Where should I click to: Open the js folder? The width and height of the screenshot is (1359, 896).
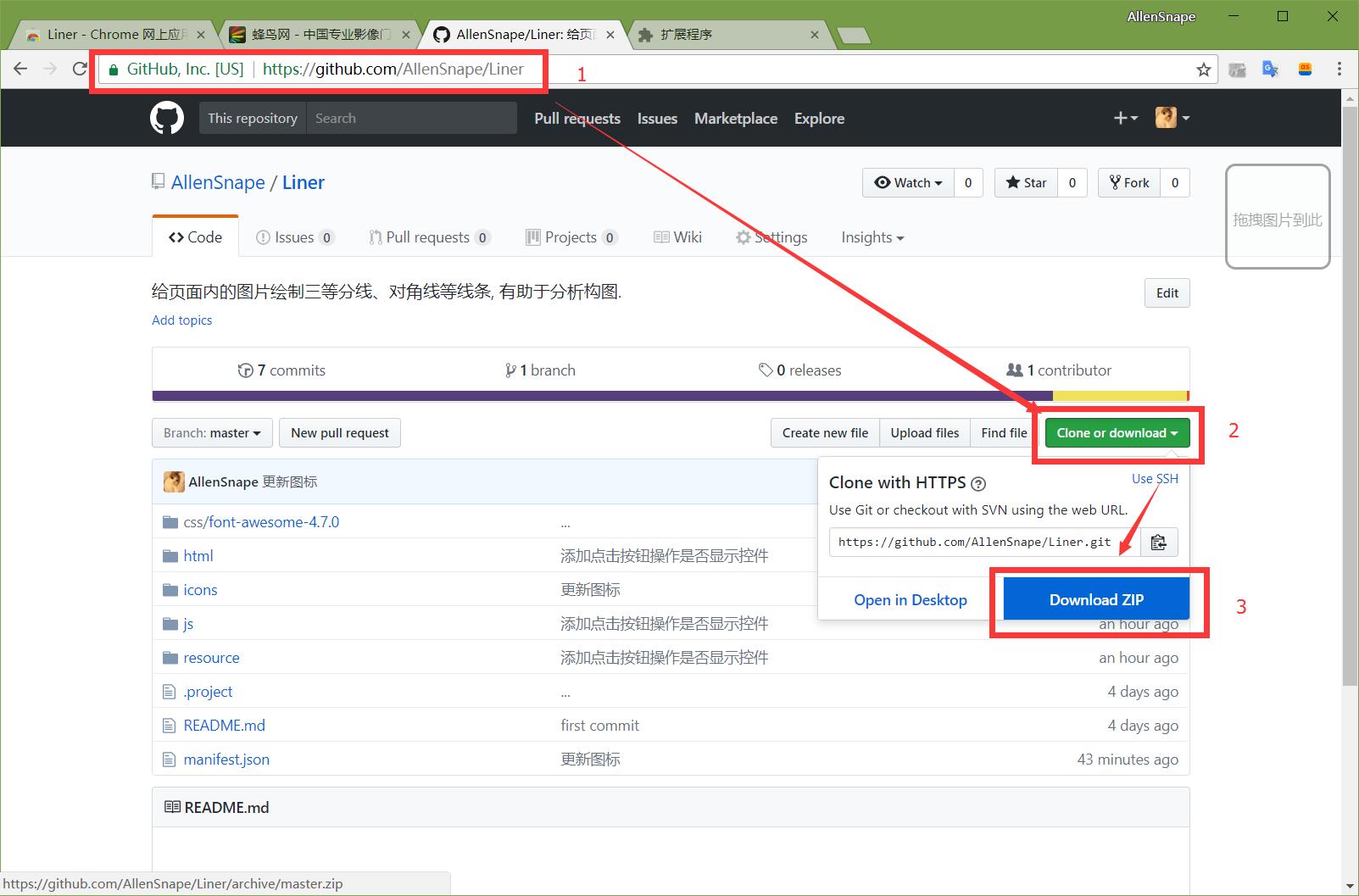[188, 624]
